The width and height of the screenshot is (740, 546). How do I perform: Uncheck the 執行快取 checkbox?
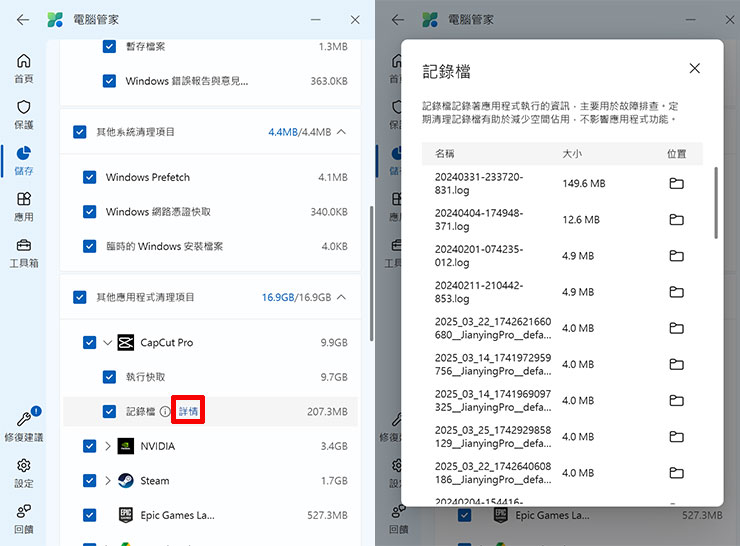tap(109, 377)
